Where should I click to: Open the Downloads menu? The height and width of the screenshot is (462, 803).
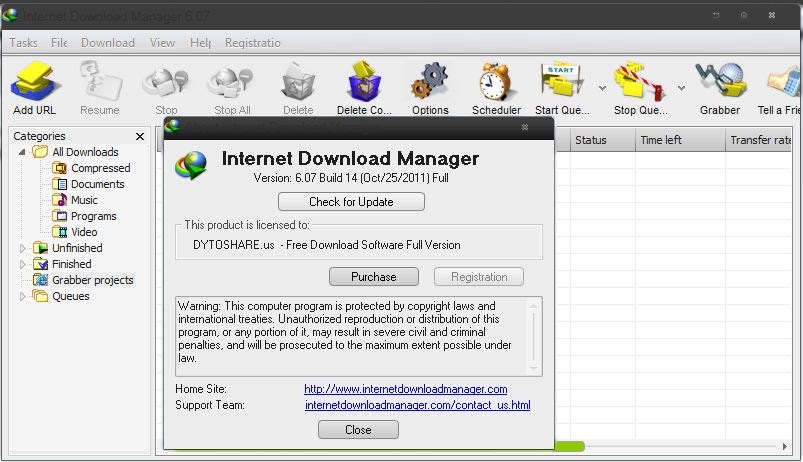[x=108, y=43]
